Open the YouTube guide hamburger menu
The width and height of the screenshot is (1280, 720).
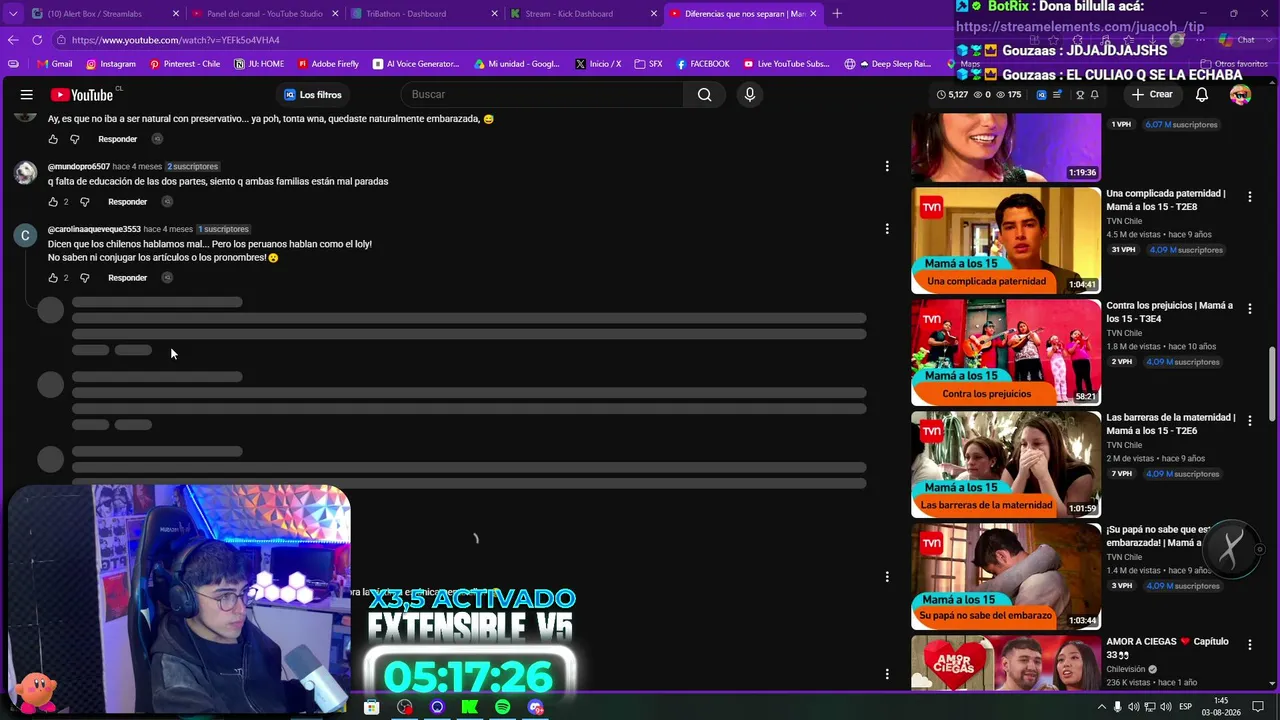tap(27, 95)
